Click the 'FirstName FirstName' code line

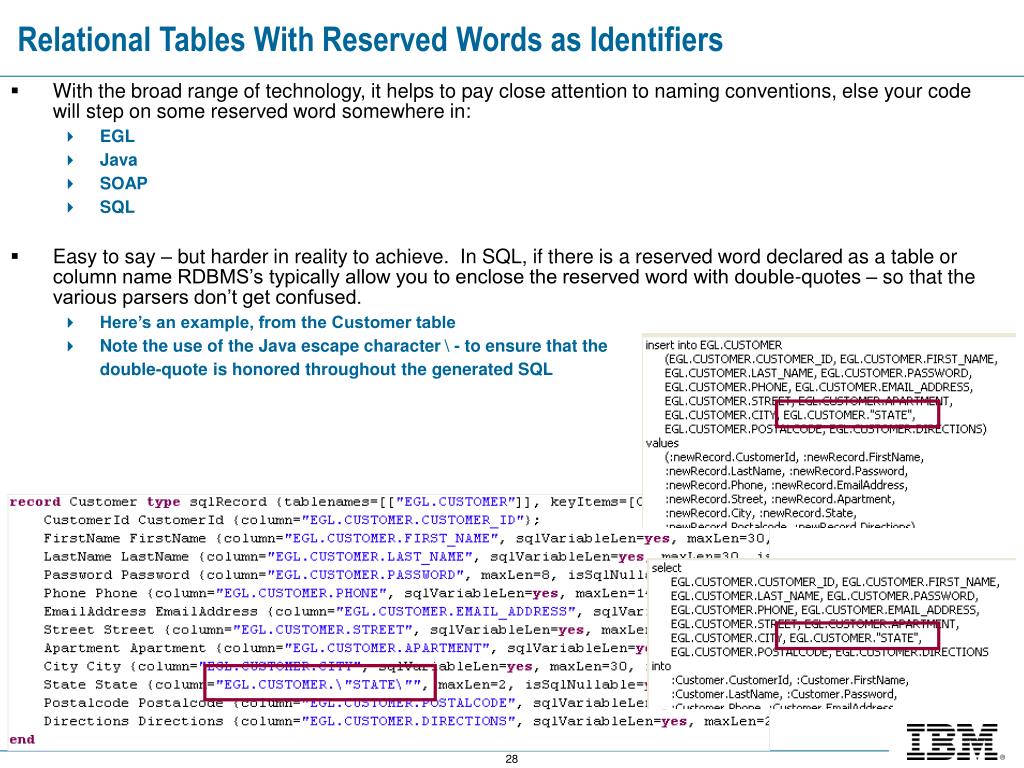(407, 538)
